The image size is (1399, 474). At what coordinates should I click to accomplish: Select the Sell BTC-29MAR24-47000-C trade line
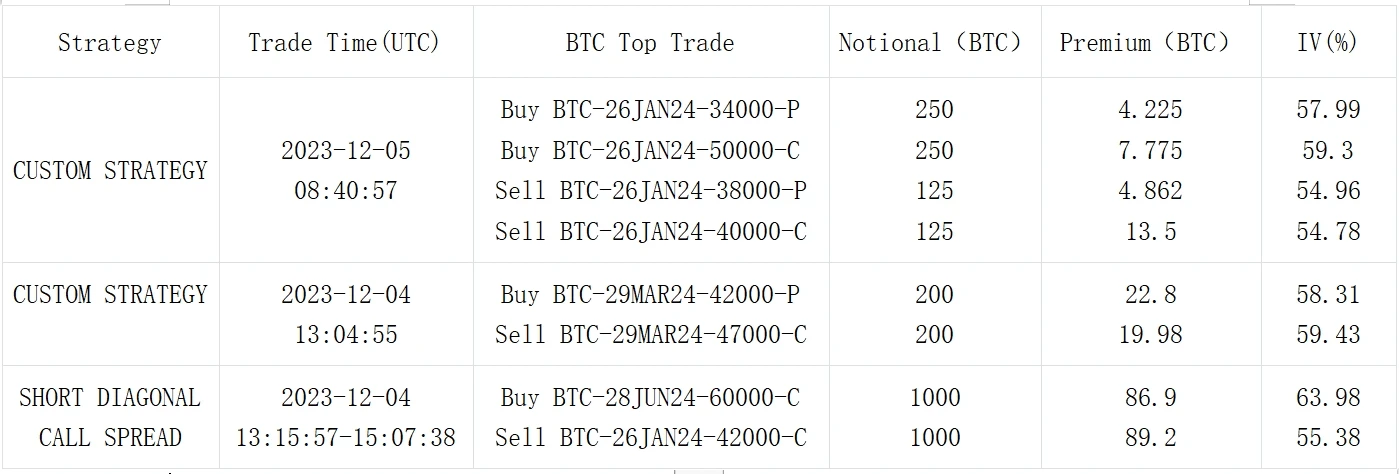[x=650, y=335]
